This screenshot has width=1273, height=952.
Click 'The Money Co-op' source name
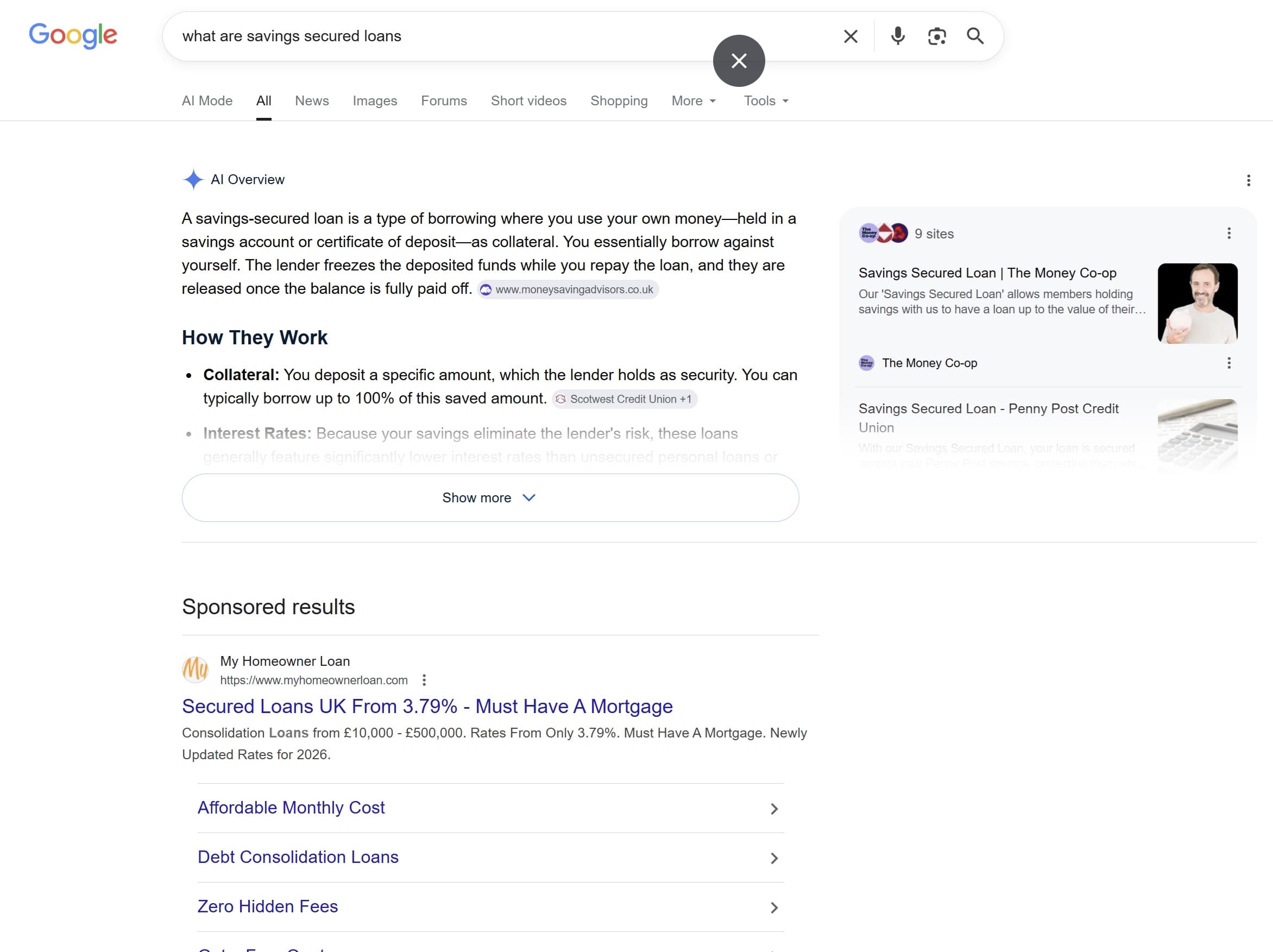929,363
